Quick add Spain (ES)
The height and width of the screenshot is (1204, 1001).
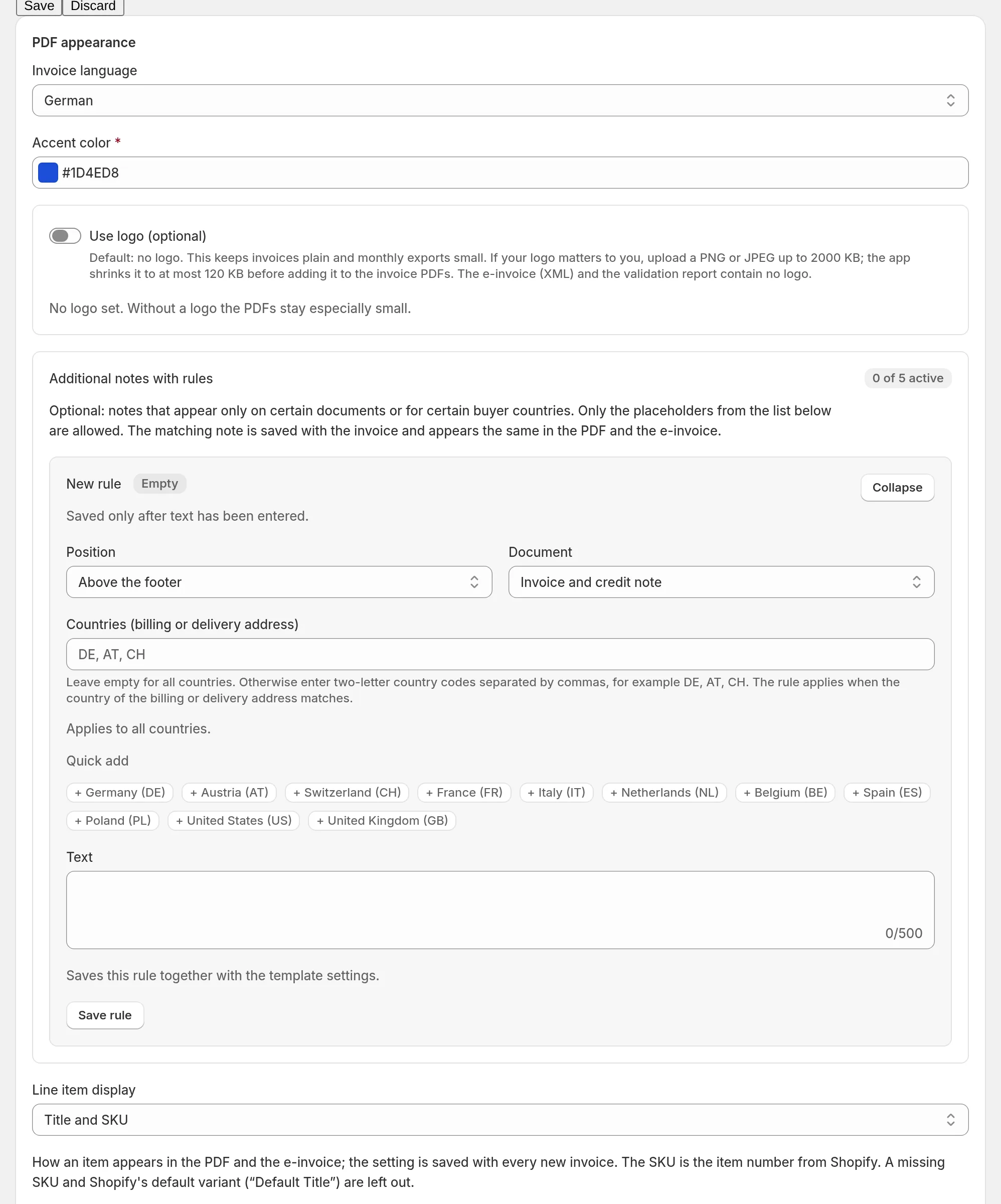coord(886,792)
